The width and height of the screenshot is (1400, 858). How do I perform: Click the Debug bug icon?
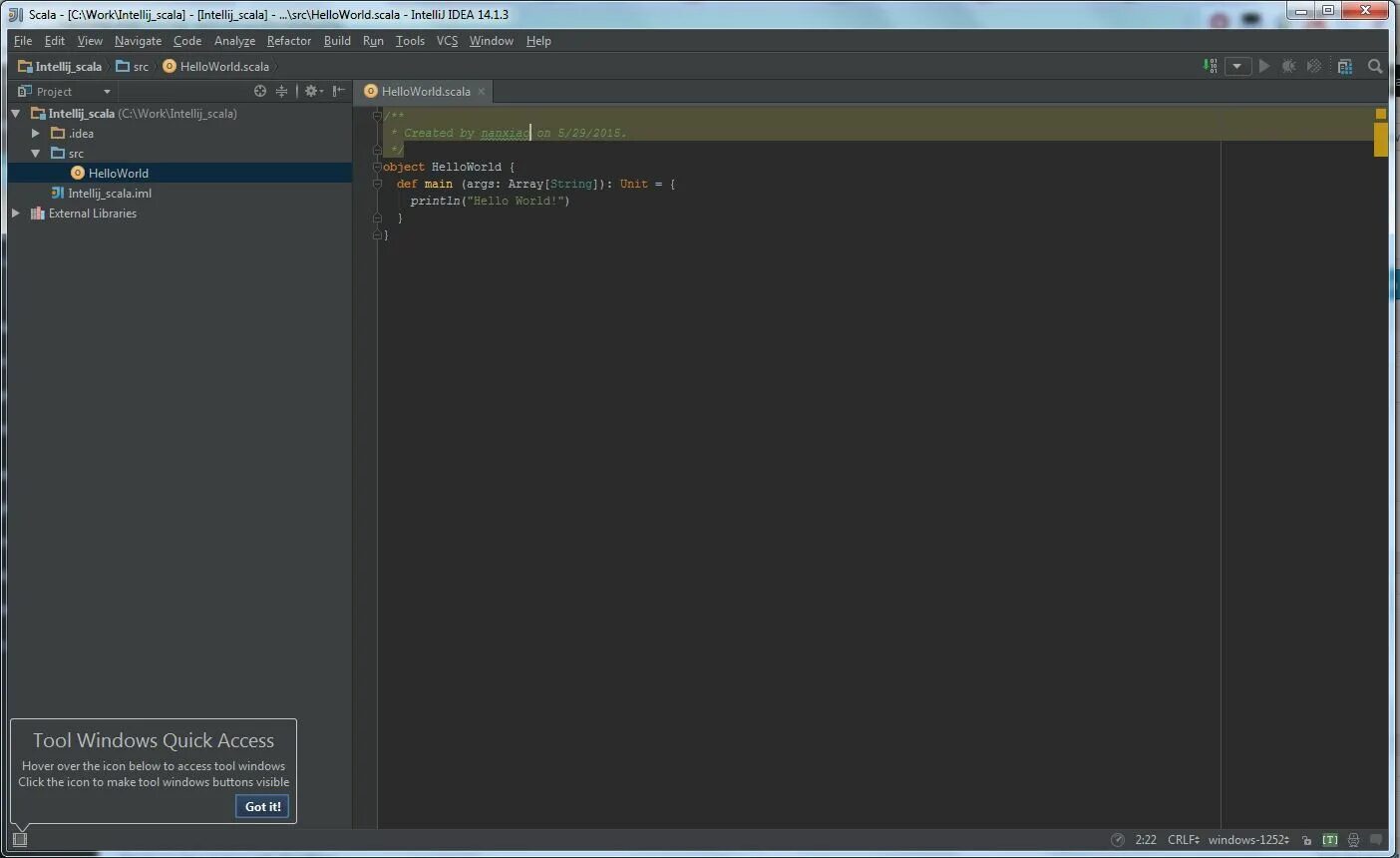coord(1289,66)
